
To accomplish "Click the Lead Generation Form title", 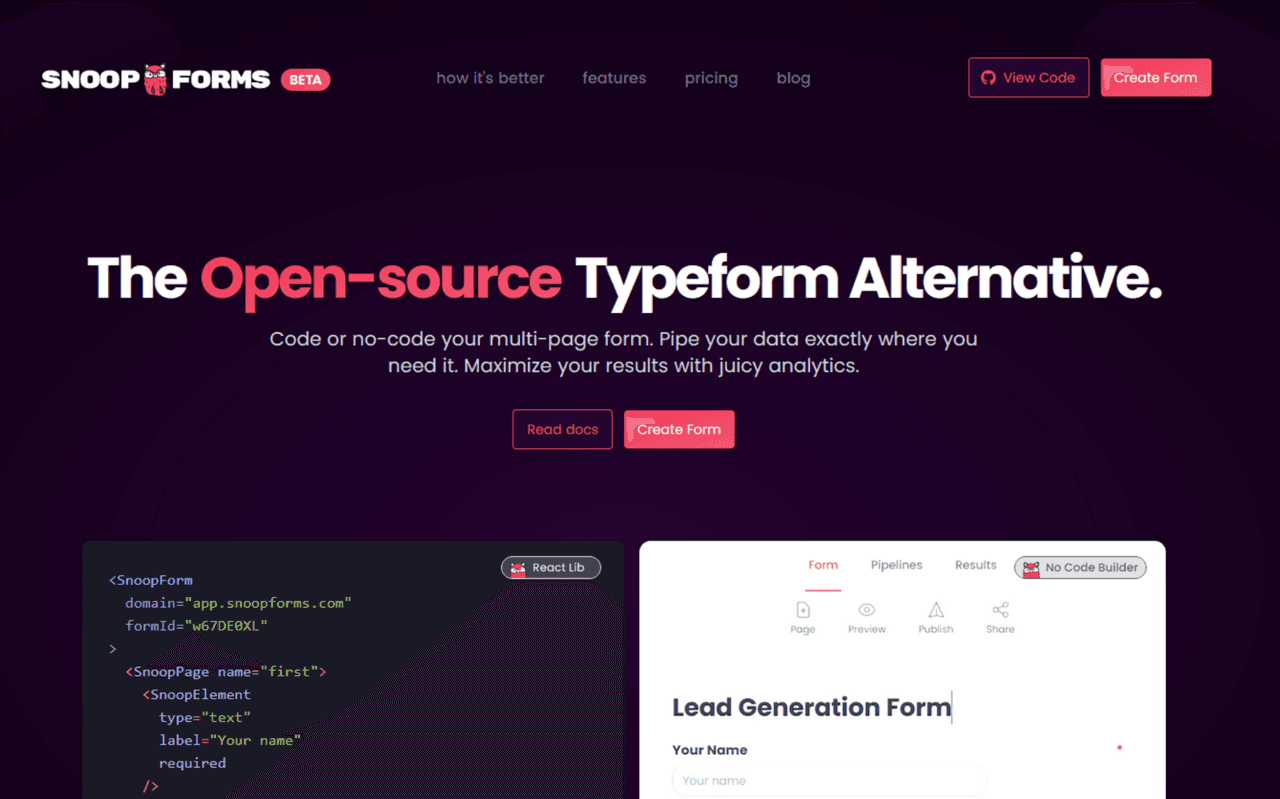I will pyautogui.click(x=811, y=707).
